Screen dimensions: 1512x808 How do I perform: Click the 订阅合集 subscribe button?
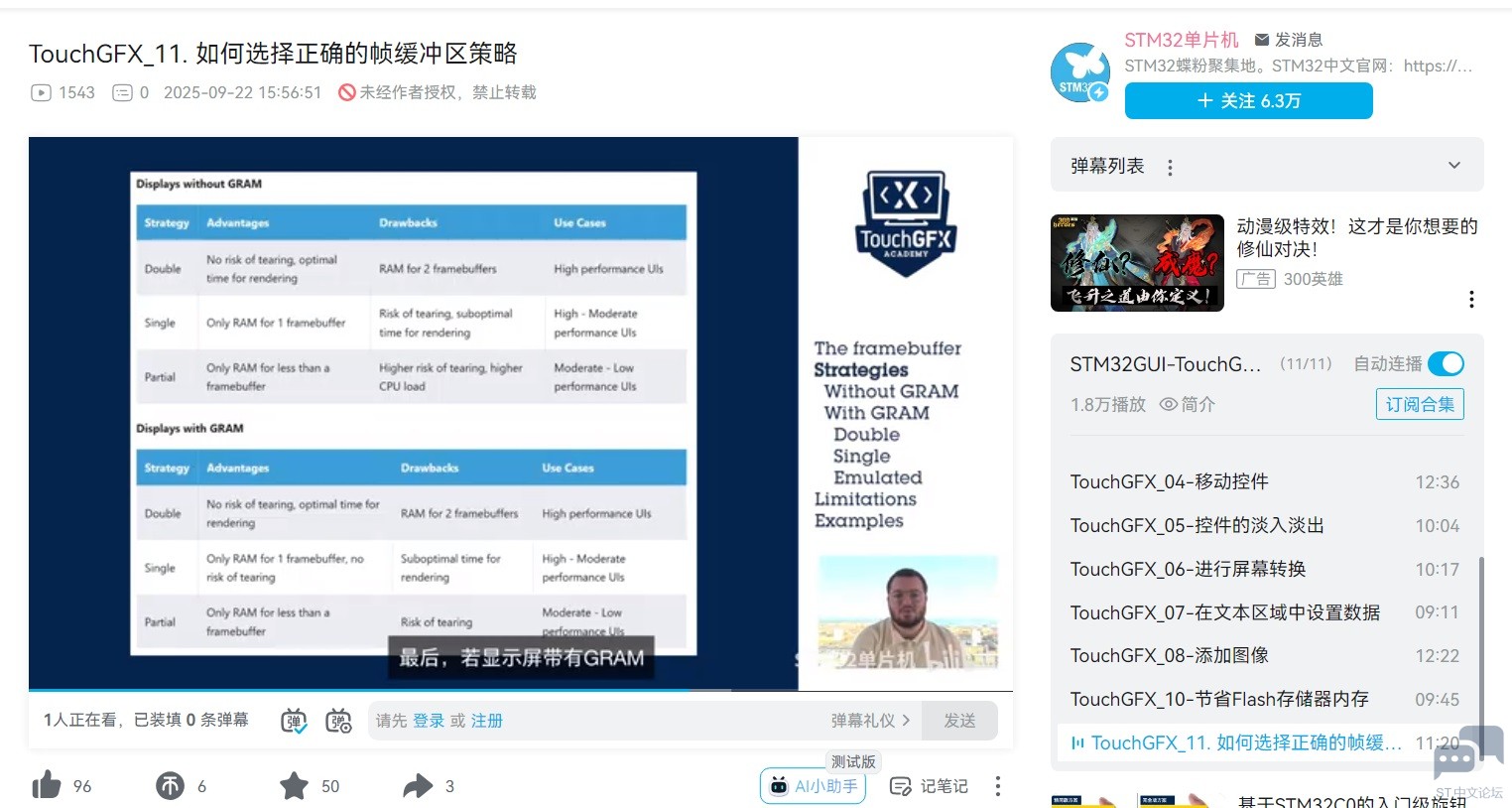pyautogui.click(x=1419, y=404)
